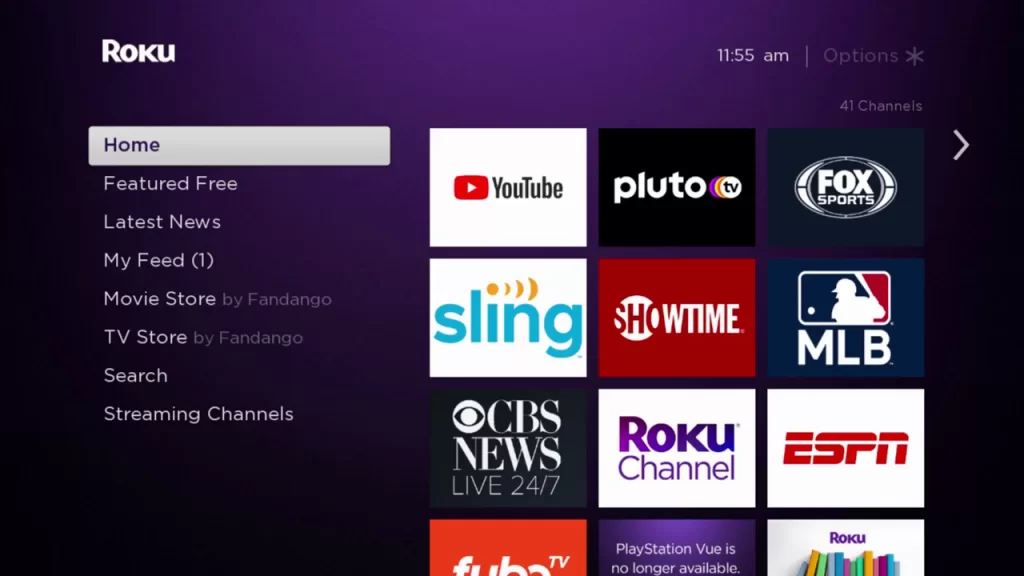Open Movie Store by Fandango
Viewport: 1024px width, 576px height.
217,299
